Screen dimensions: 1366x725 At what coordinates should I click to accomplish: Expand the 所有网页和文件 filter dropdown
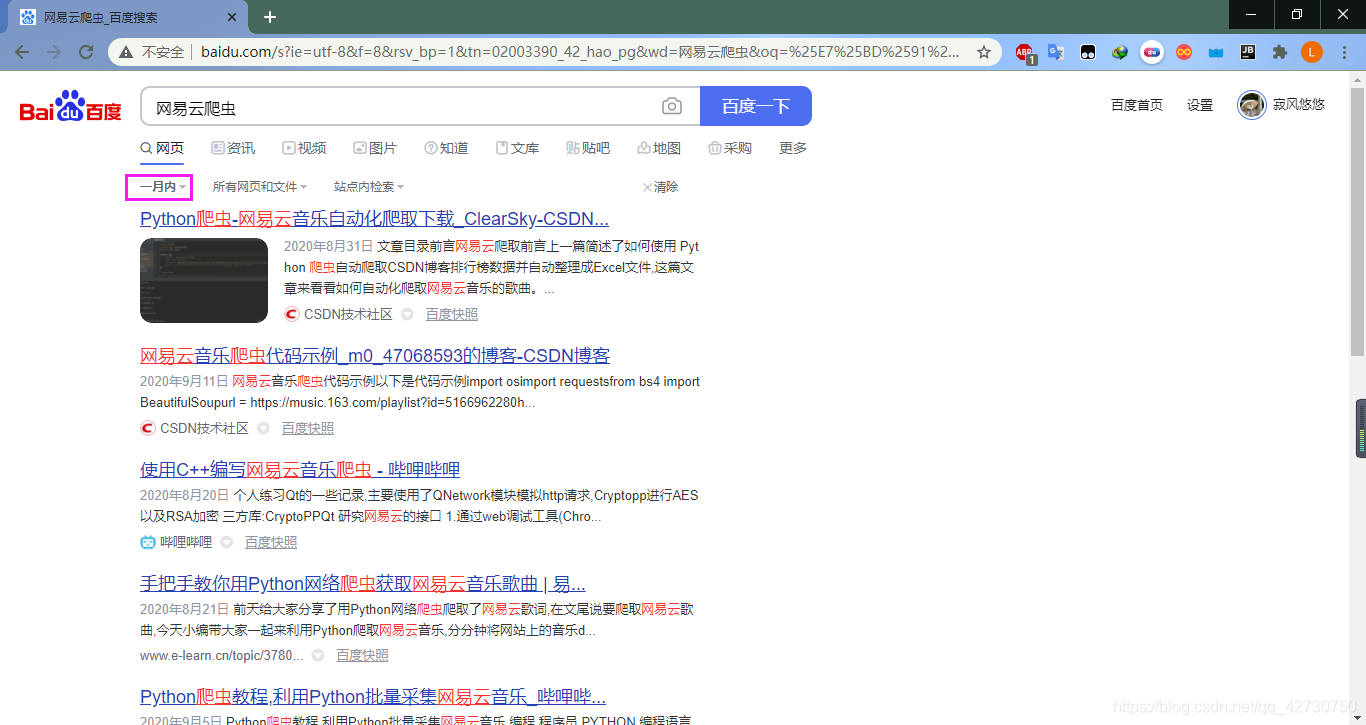coord(260,187)
